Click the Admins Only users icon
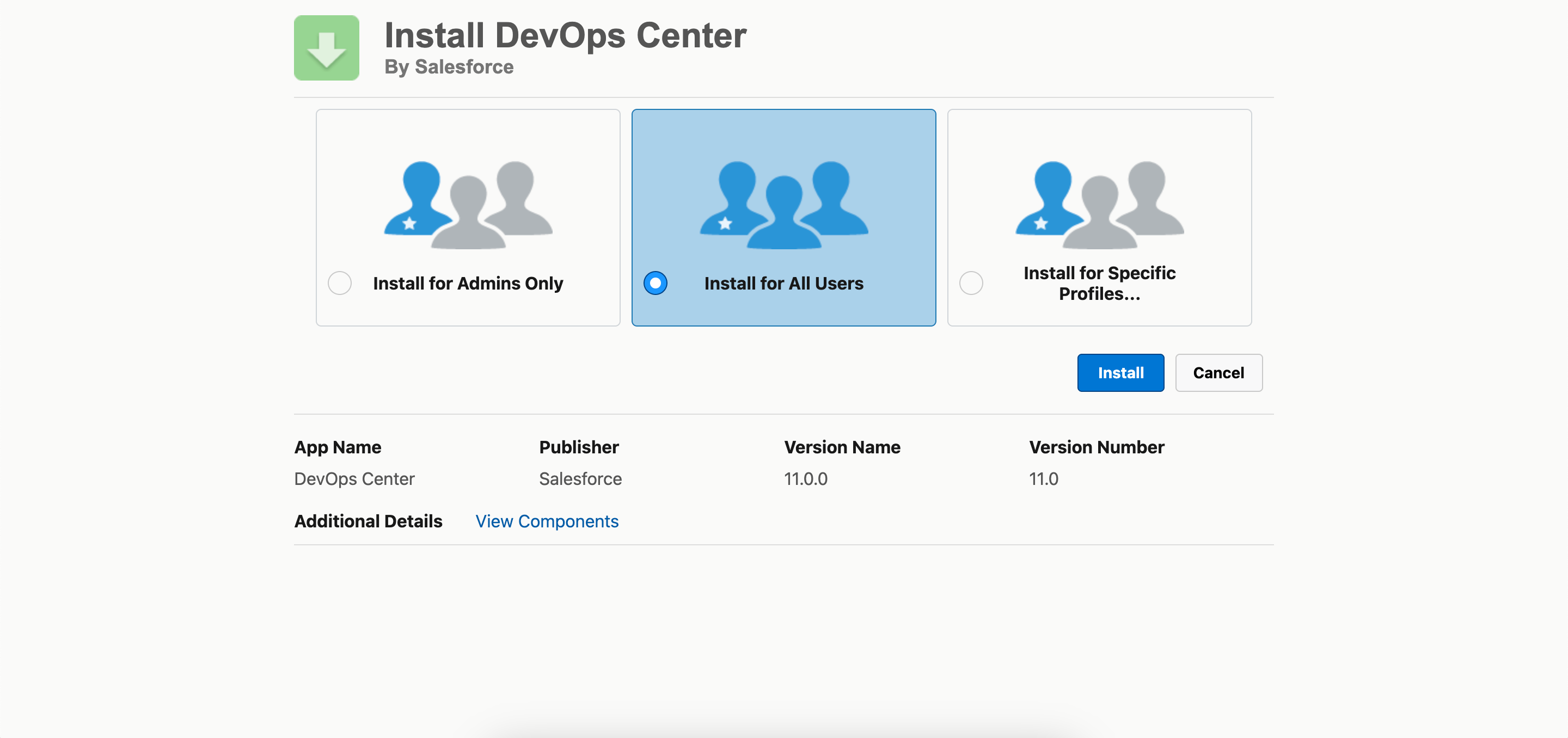The height and width of the screenshot is (738, 1568). [468, 205]
